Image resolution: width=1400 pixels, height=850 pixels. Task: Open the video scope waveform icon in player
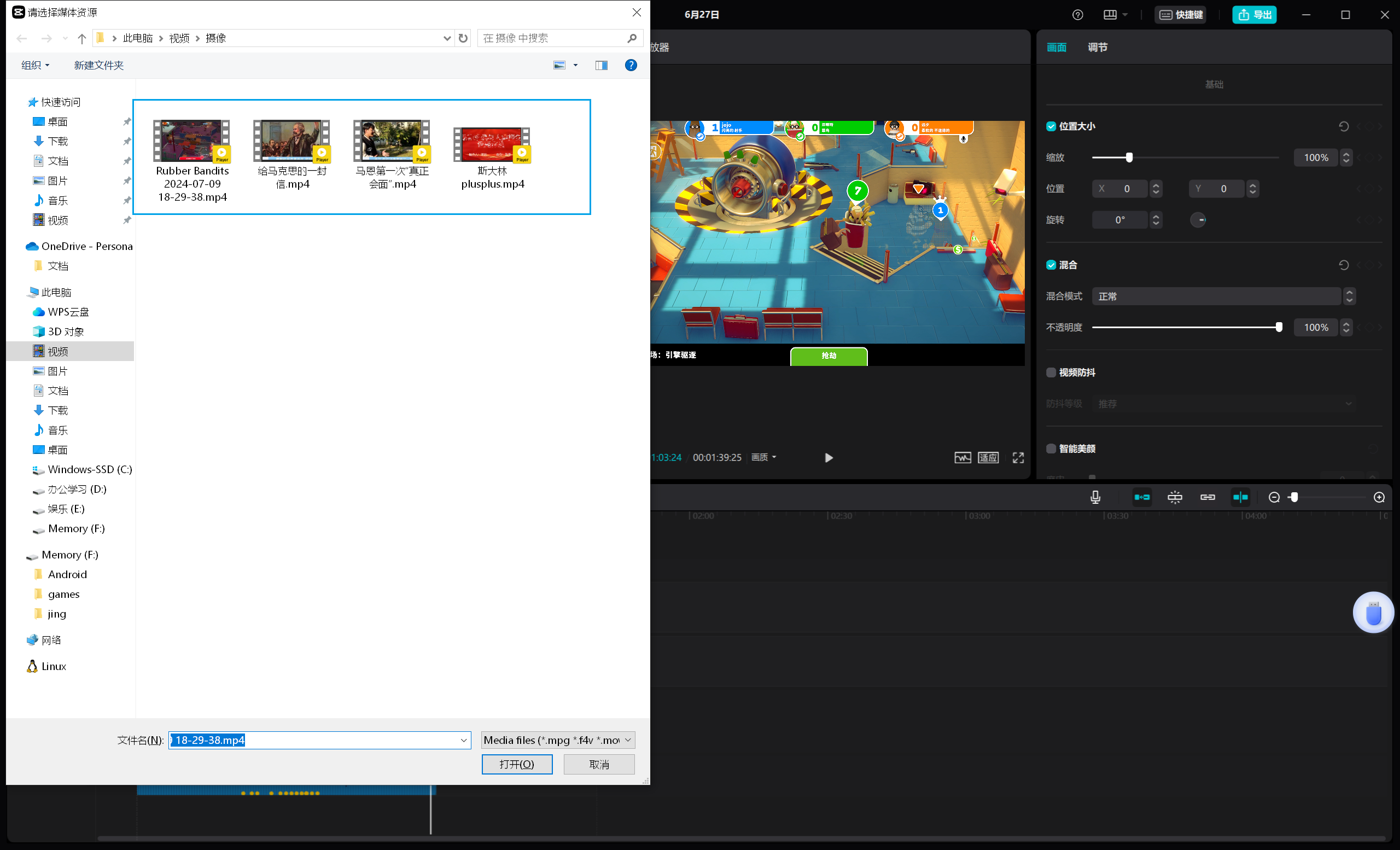(x=962, y=457)
